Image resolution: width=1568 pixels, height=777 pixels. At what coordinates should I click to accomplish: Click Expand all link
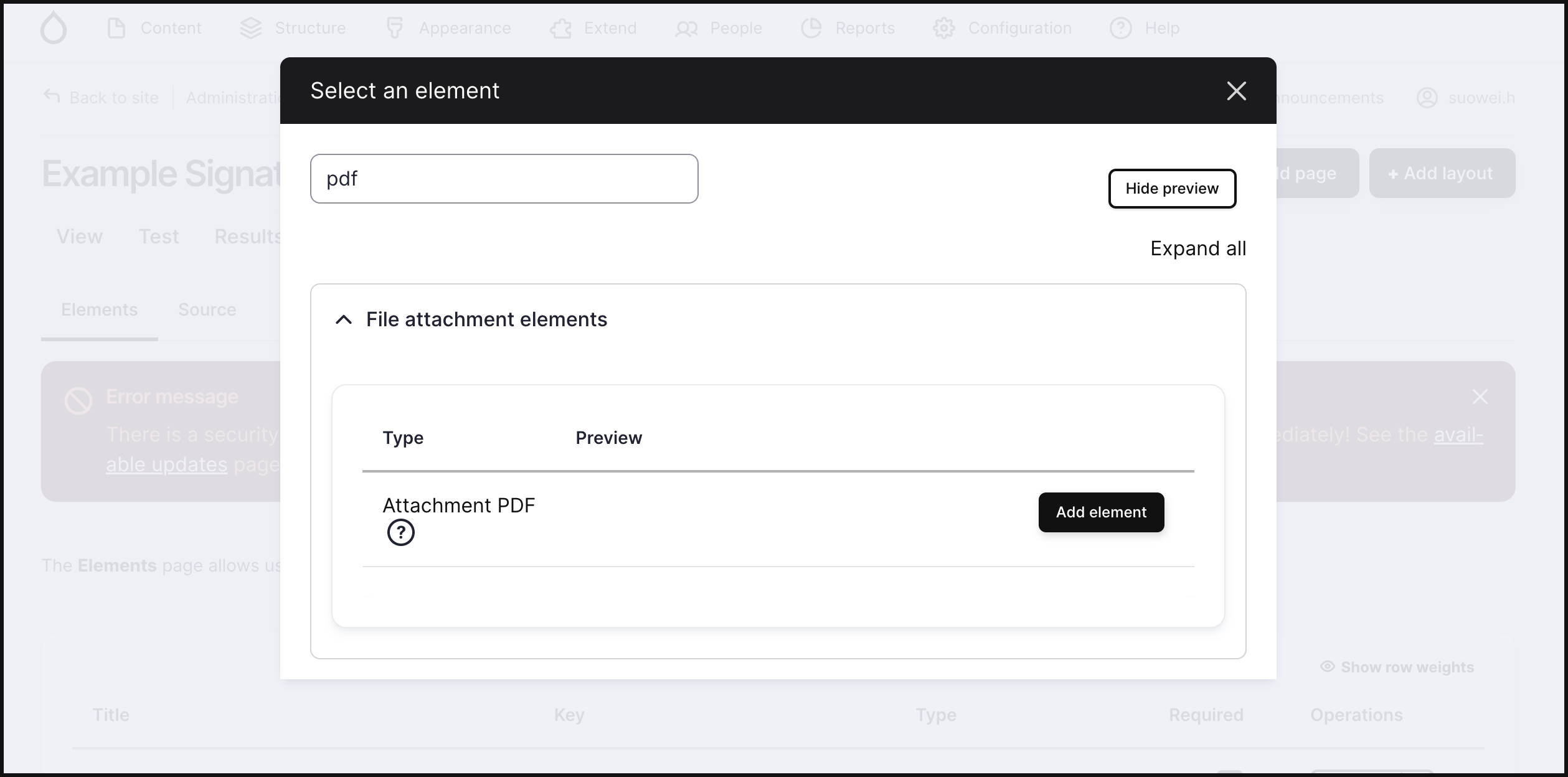pos(1197,248)
